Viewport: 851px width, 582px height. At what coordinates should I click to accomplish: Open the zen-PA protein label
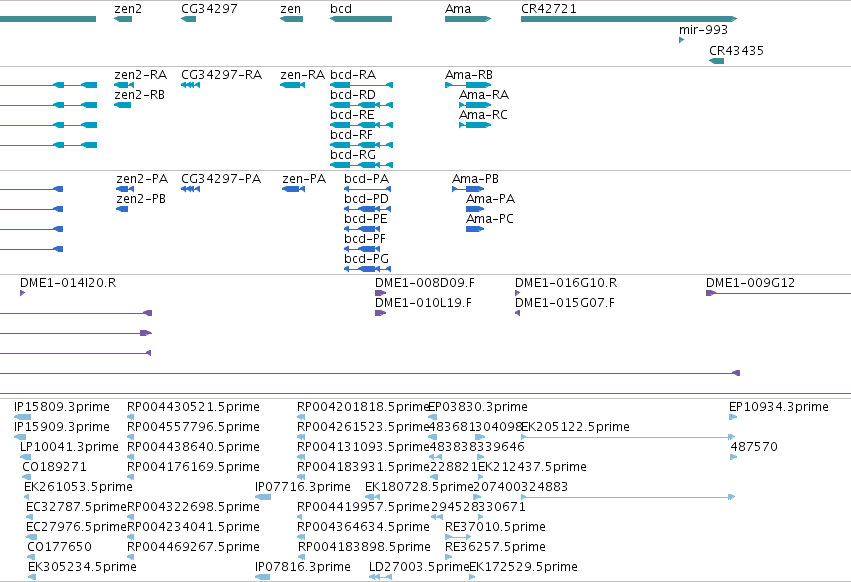304,179
